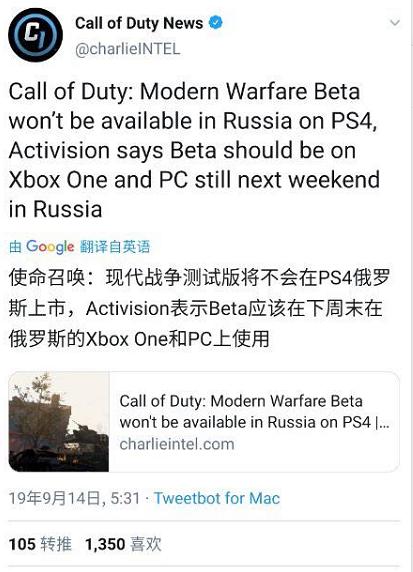The height and width of the screenshot is (572, 413).
Task: View the 1,350 喜欢 likes list
Action: (x=123, y=544)
